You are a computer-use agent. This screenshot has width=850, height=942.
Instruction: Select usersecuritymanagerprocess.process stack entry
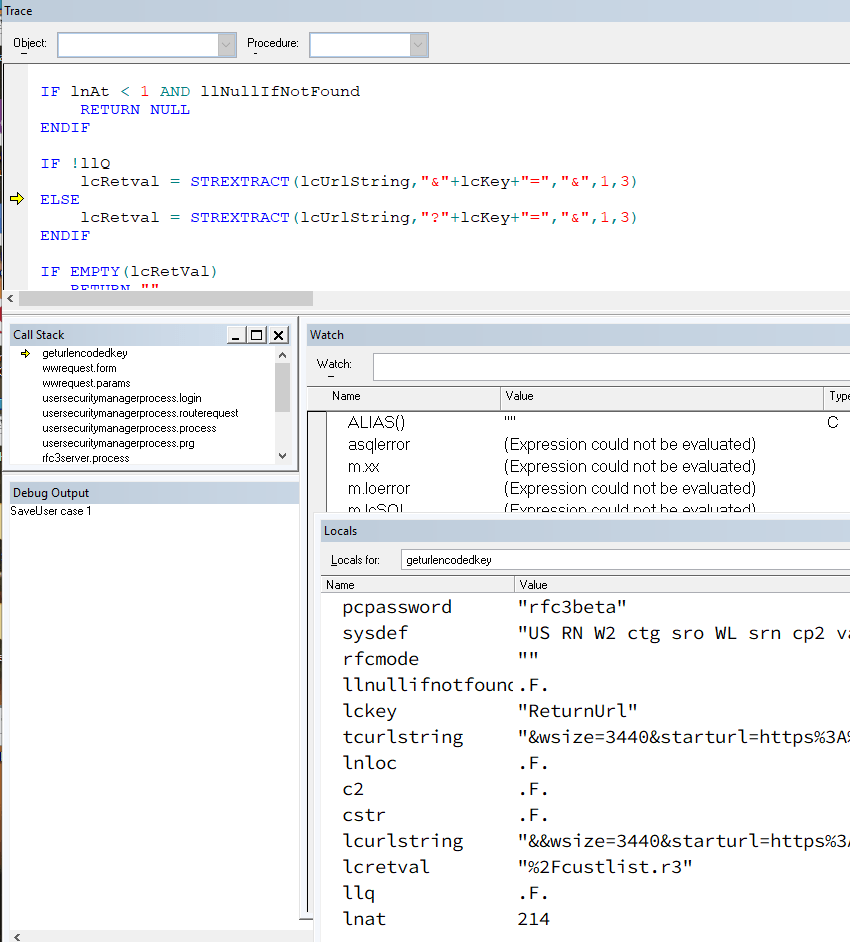click(129, 428)
